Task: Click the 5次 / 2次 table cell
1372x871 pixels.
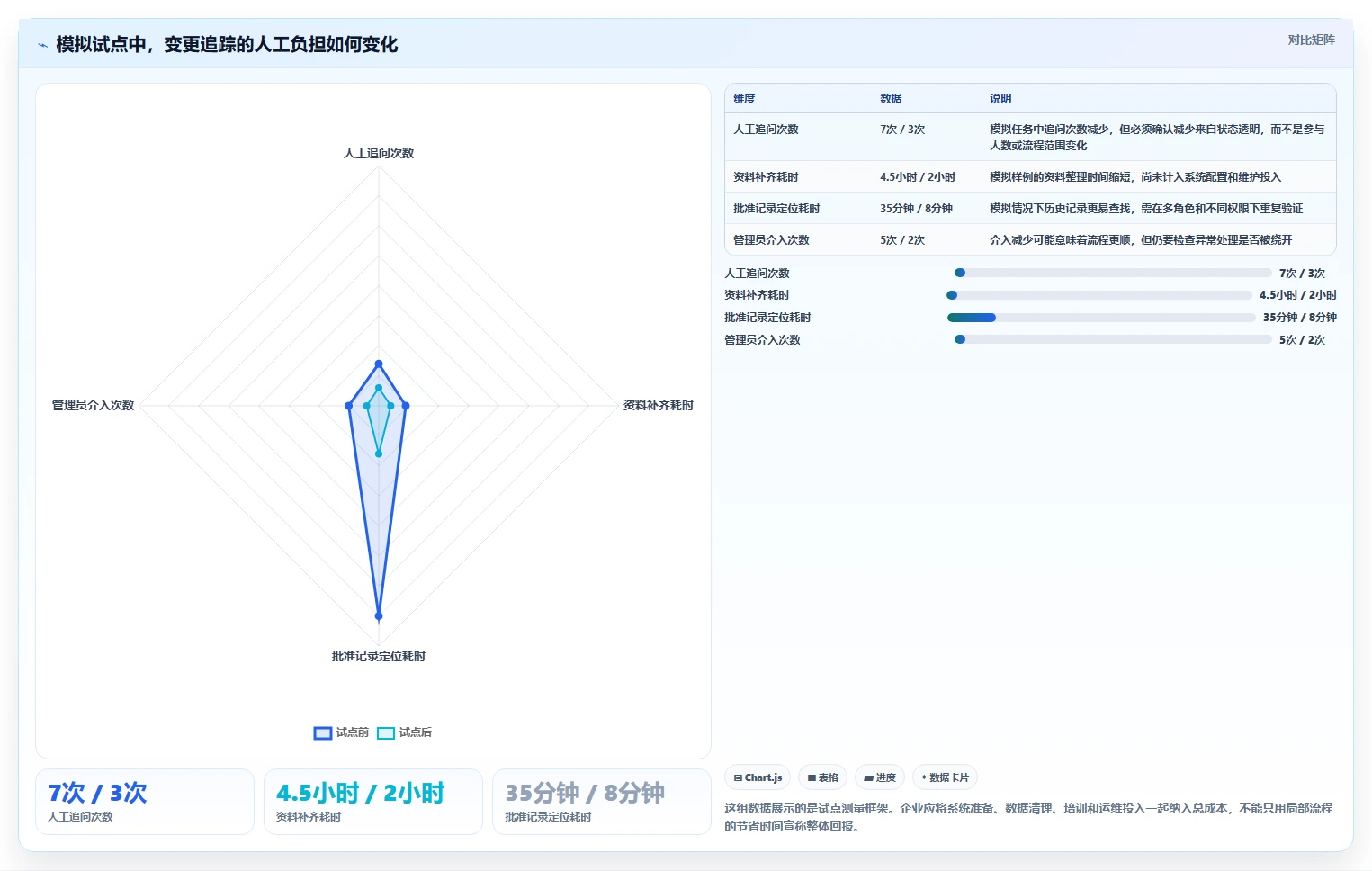Action: [902, 240]
